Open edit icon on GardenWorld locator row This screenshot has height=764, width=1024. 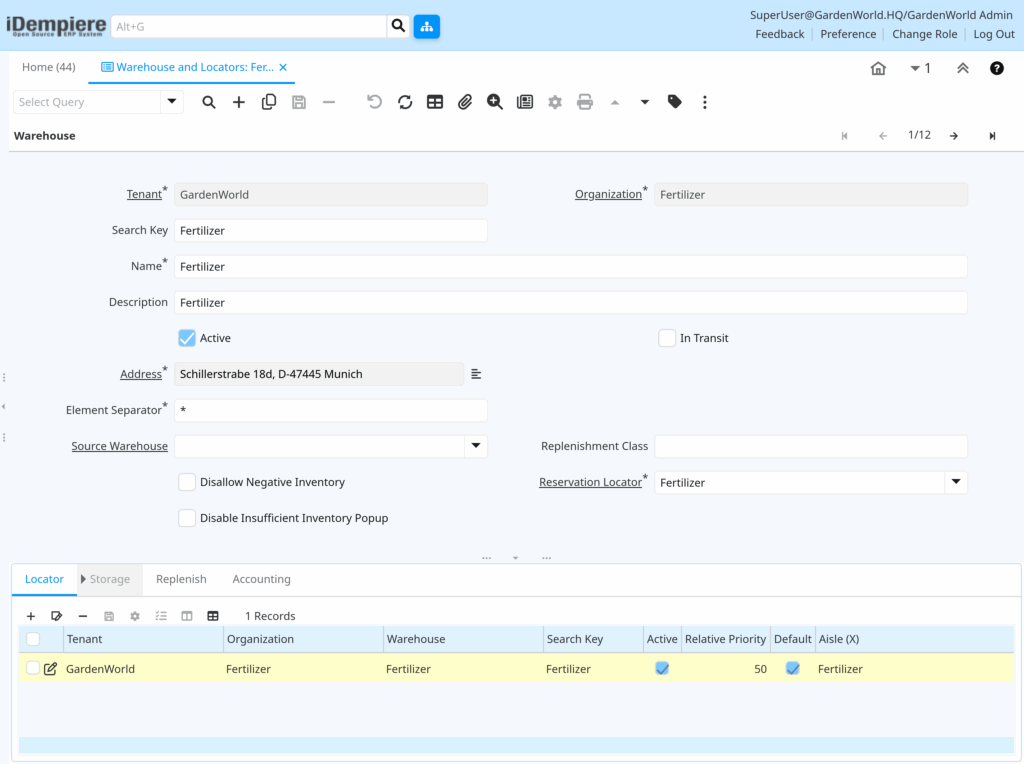(x=50, y=669)
